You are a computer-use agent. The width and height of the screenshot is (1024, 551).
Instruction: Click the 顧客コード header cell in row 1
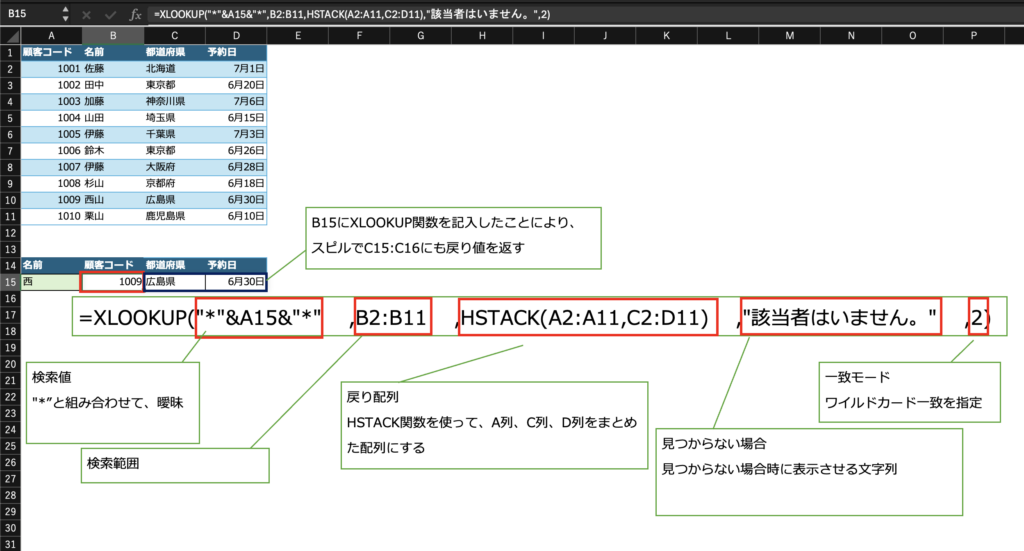click(x=50, y=51)
